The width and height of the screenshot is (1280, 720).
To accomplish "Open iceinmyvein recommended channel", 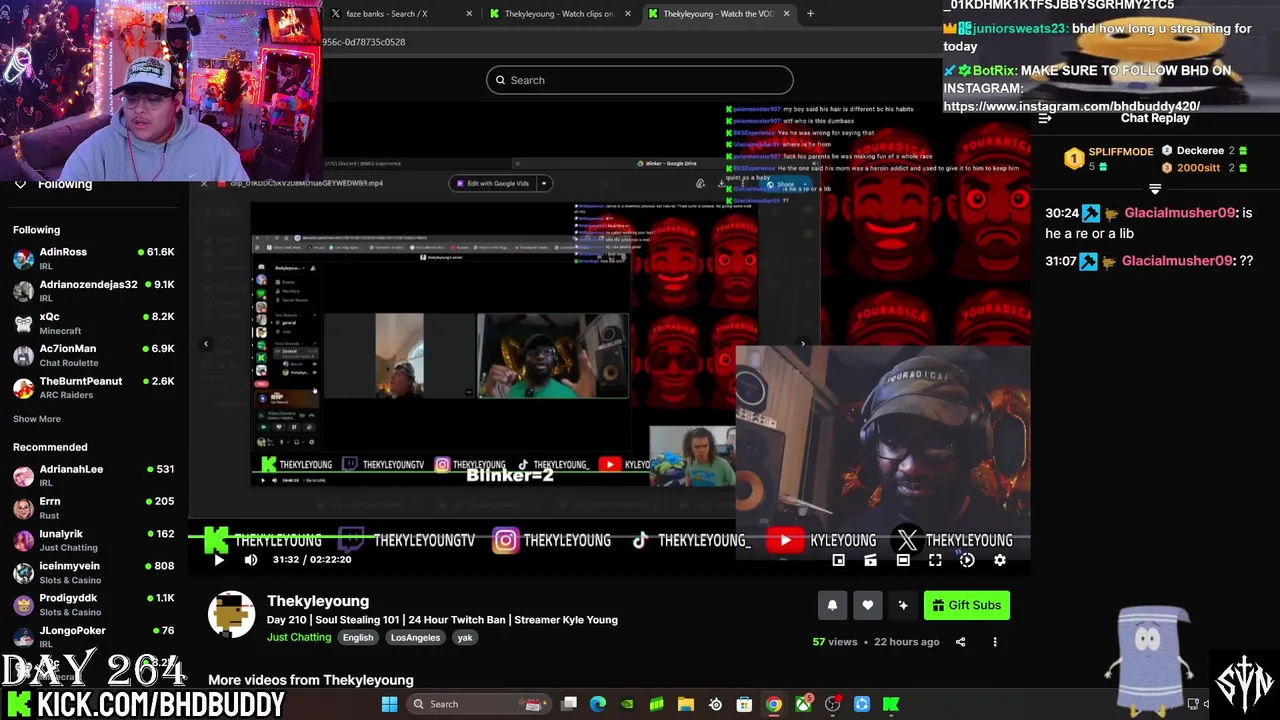I will [94, 572].
